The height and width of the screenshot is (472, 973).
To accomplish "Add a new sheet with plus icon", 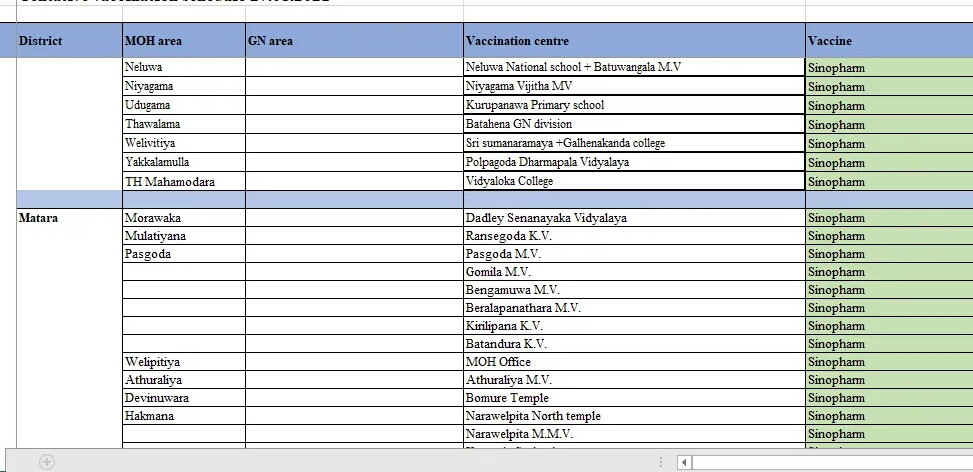I will click(x=47, y=461).
